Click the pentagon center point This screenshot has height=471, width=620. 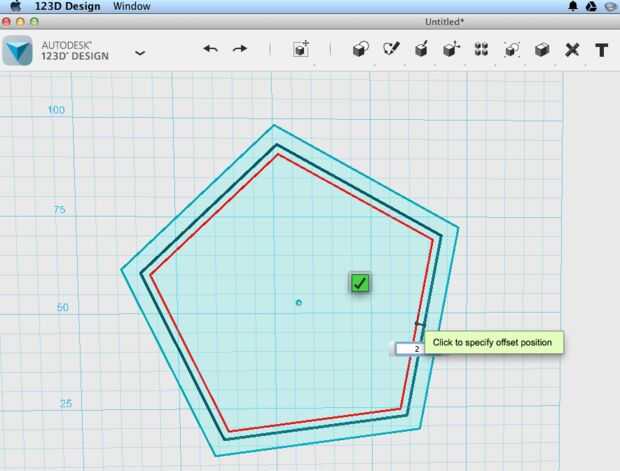[299, 303]
